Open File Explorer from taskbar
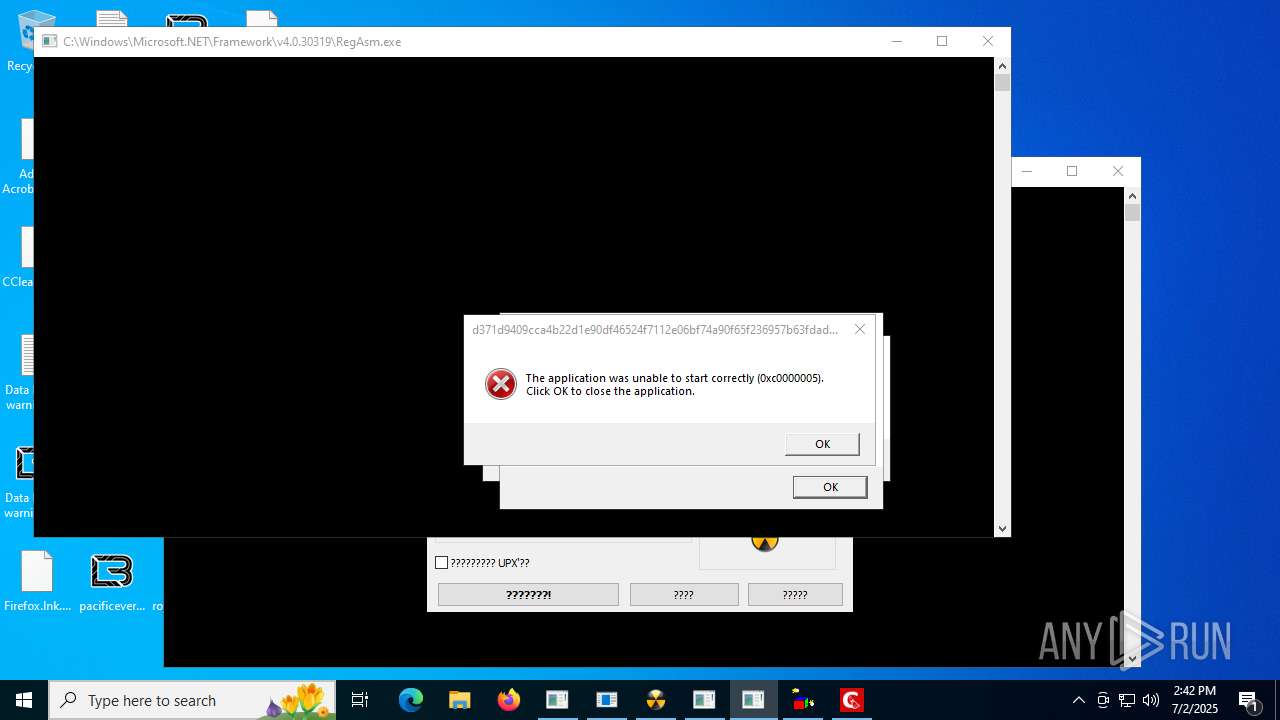1280x720 pixels. point(460,700)
